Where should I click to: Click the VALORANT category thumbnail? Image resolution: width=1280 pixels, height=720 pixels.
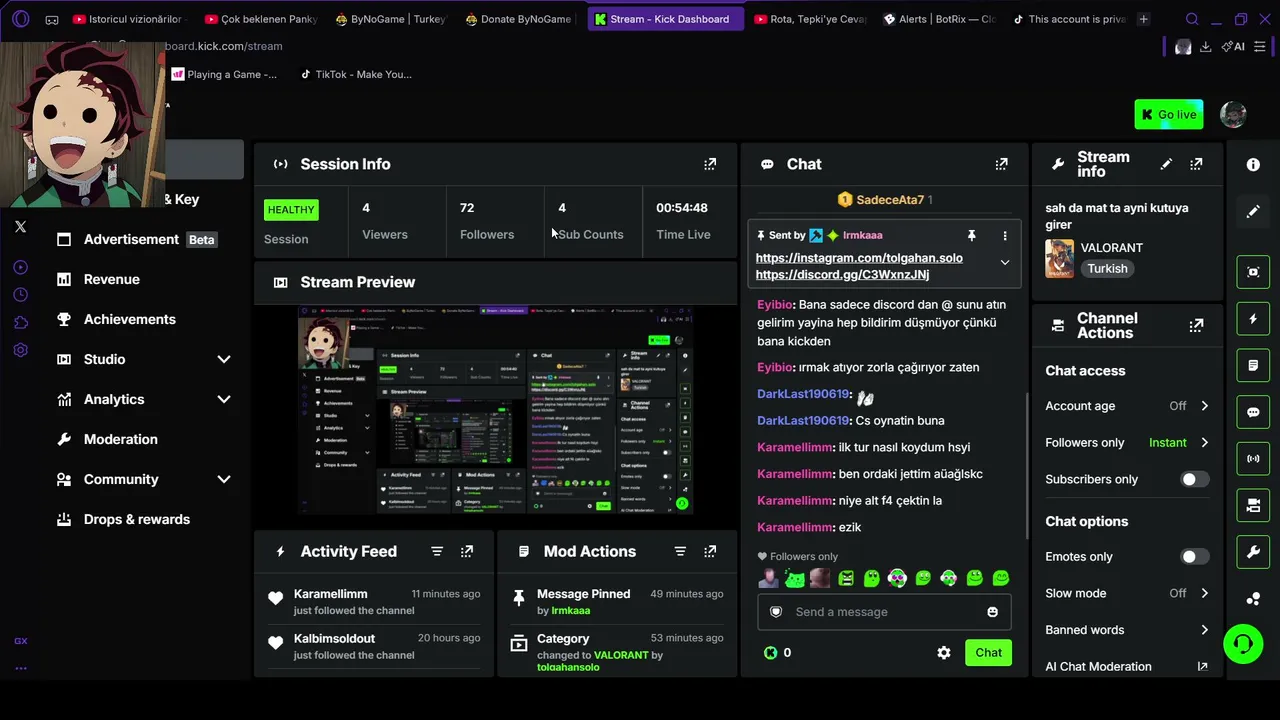(1059, 258)
